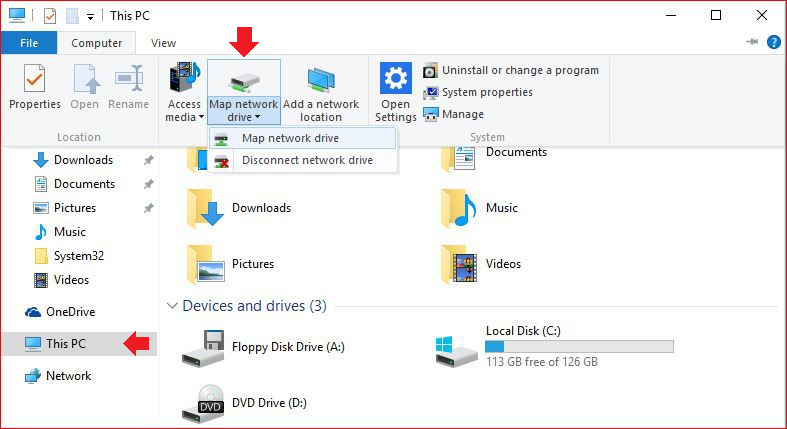
Task: Click the Open ribbon button
Action: [x=85, y=87]
